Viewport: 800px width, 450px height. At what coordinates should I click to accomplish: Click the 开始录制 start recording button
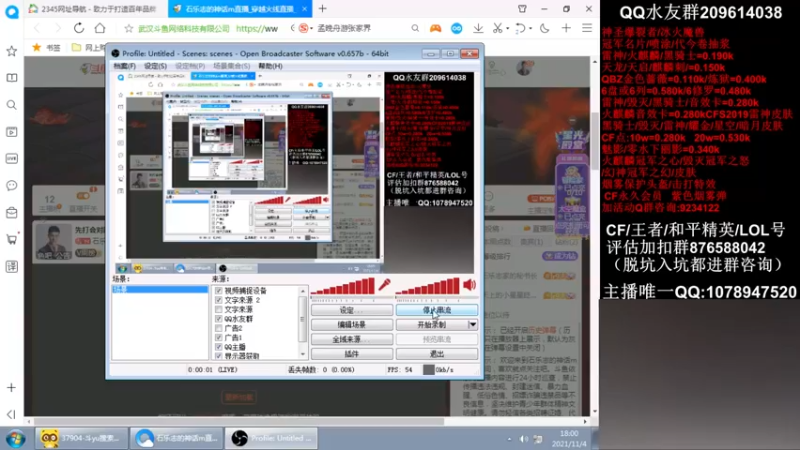coord(432,324)
